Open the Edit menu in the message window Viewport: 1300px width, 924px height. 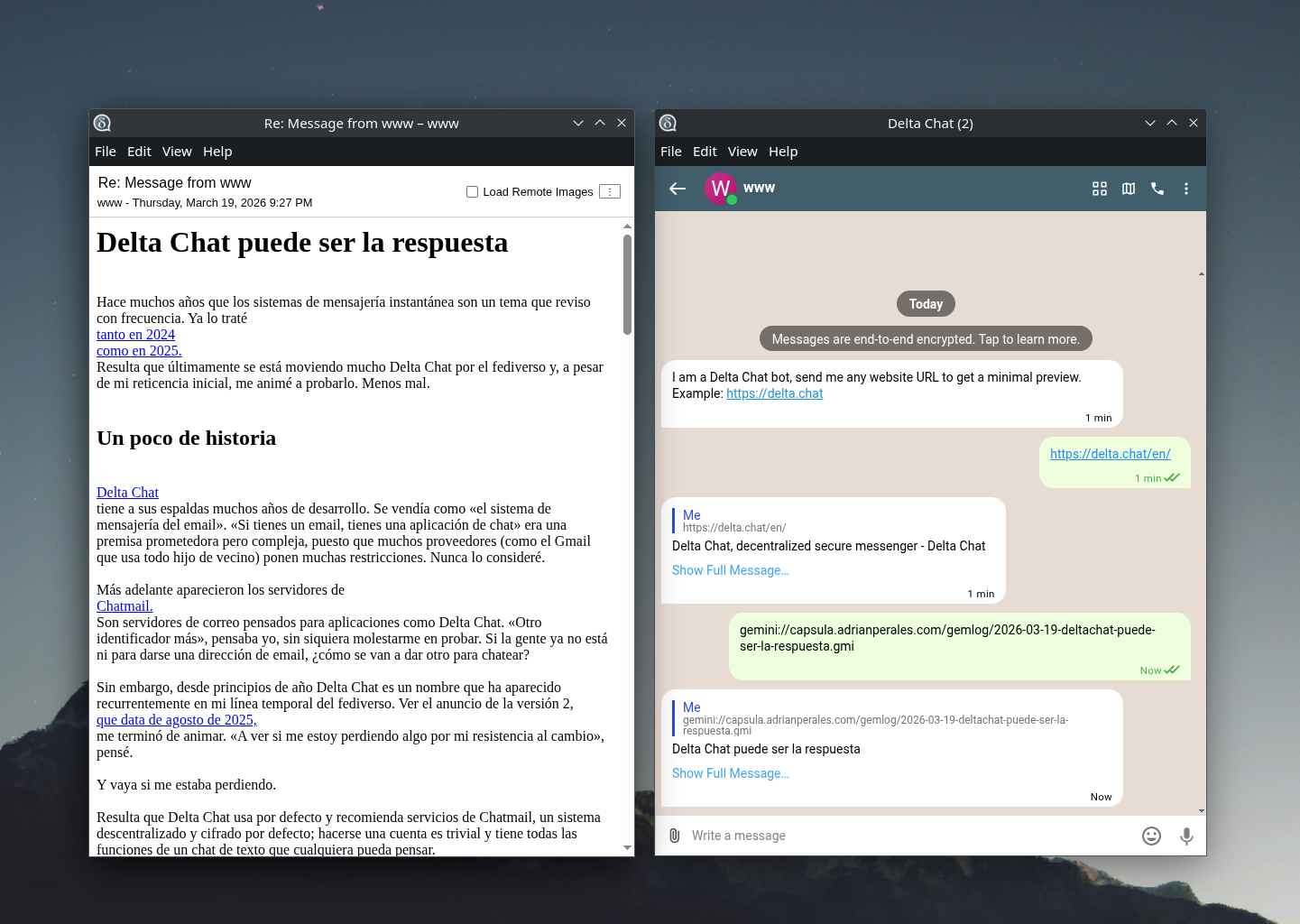139,152
